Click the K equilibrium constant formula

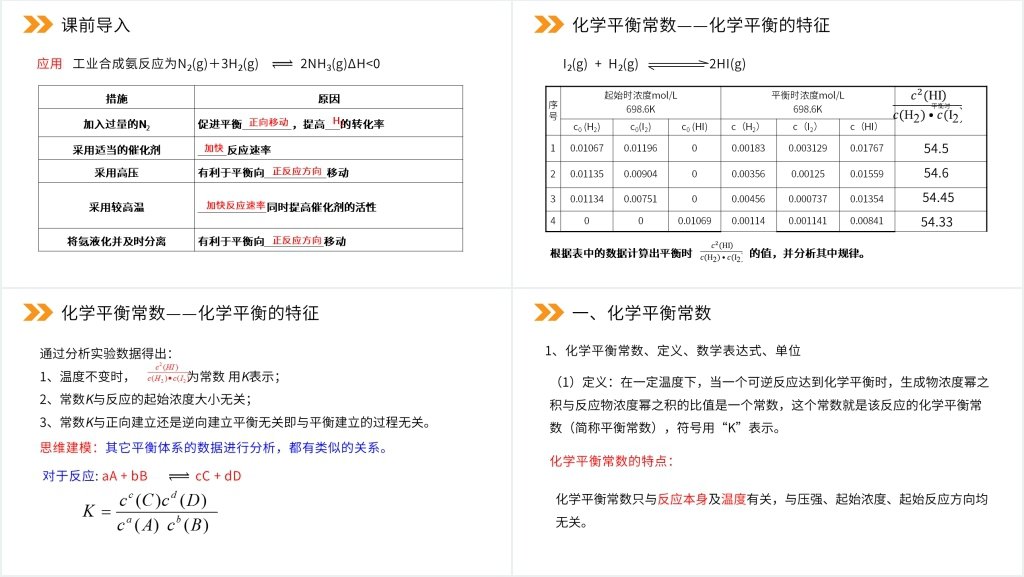[150, 512]
